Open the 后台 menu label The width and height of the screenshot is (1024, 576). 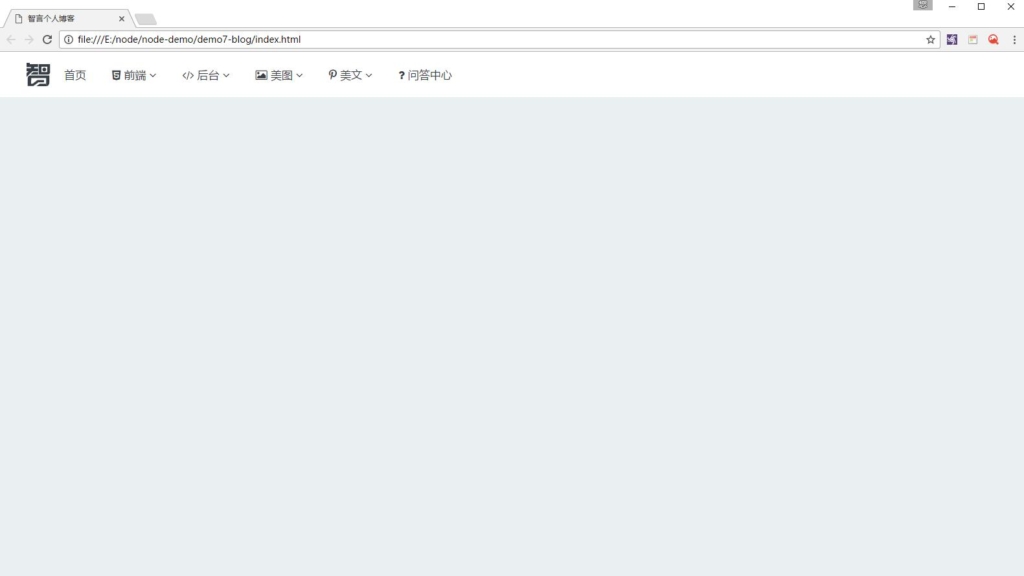point(208,75)
